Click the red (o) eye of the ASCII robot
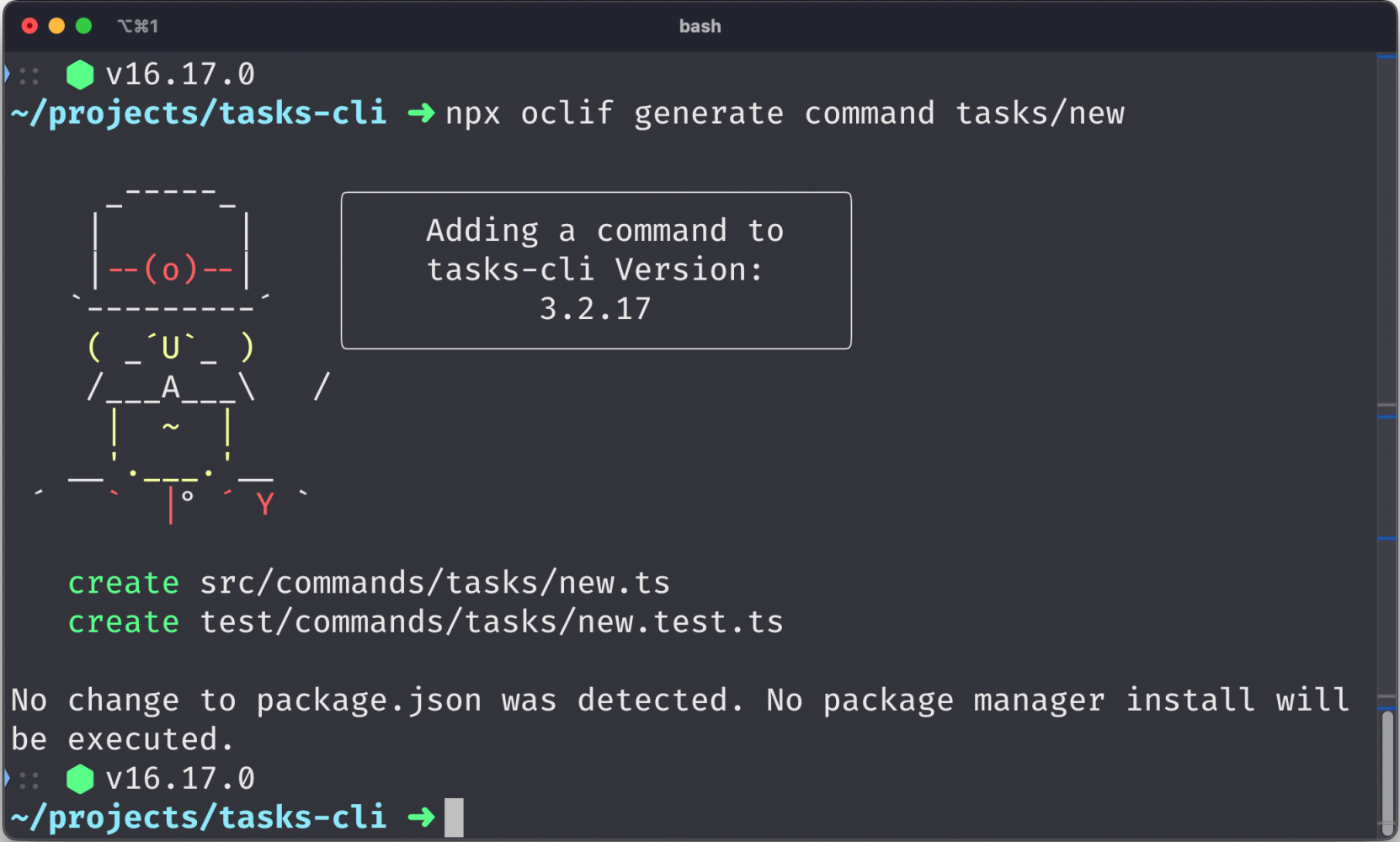 click(x=171, y=269)
